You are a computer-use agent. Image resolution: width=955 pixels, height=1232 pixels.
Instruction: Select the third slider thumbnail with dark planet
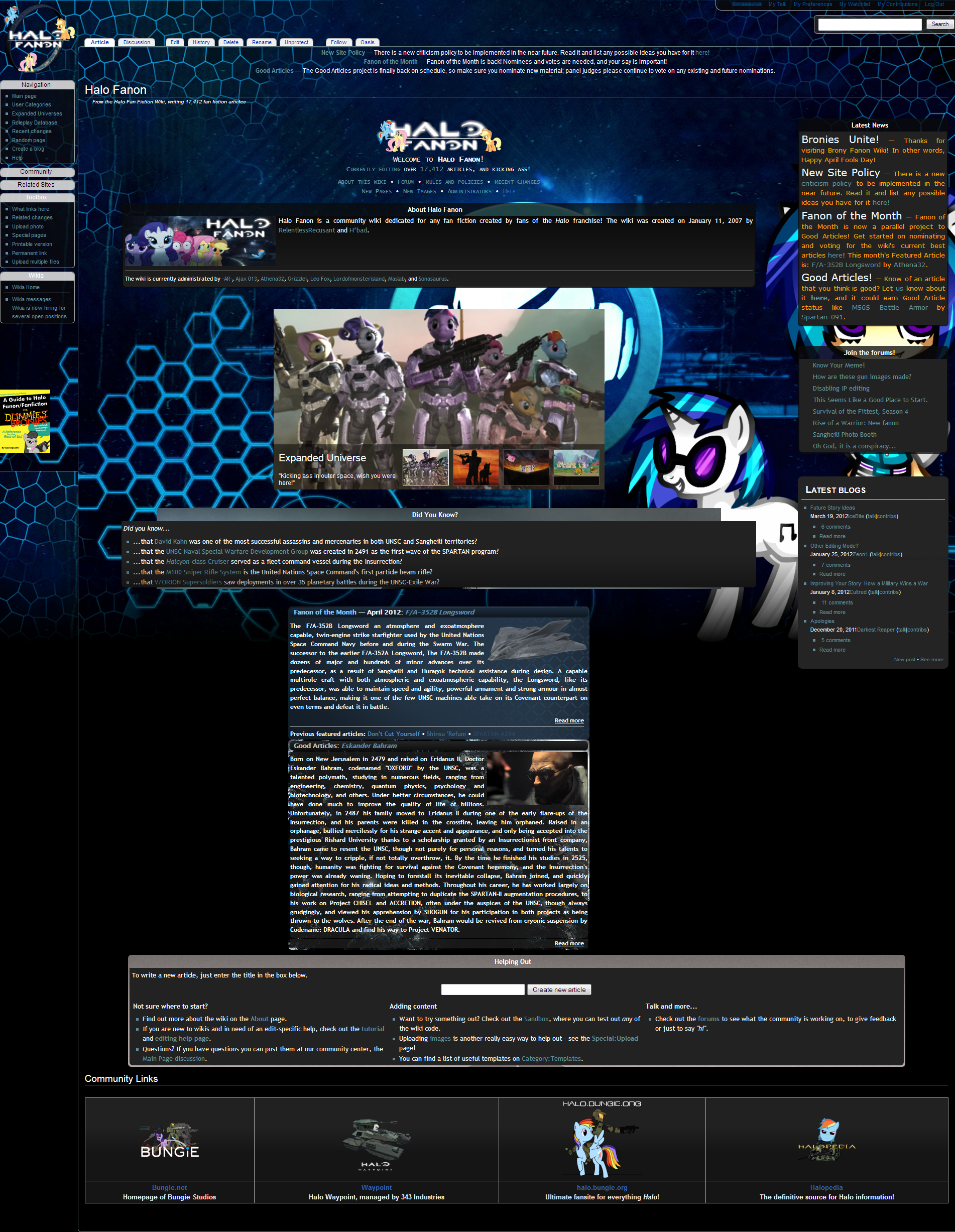[526, 467]
